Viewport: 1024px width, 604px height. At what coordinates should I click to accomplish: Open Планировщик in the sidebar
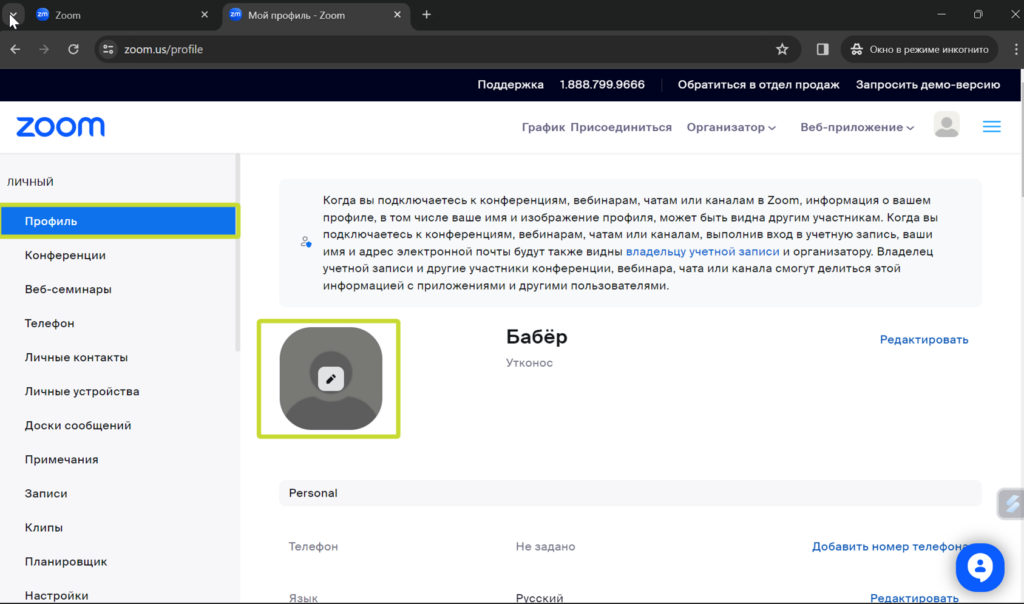click(66, 561)
